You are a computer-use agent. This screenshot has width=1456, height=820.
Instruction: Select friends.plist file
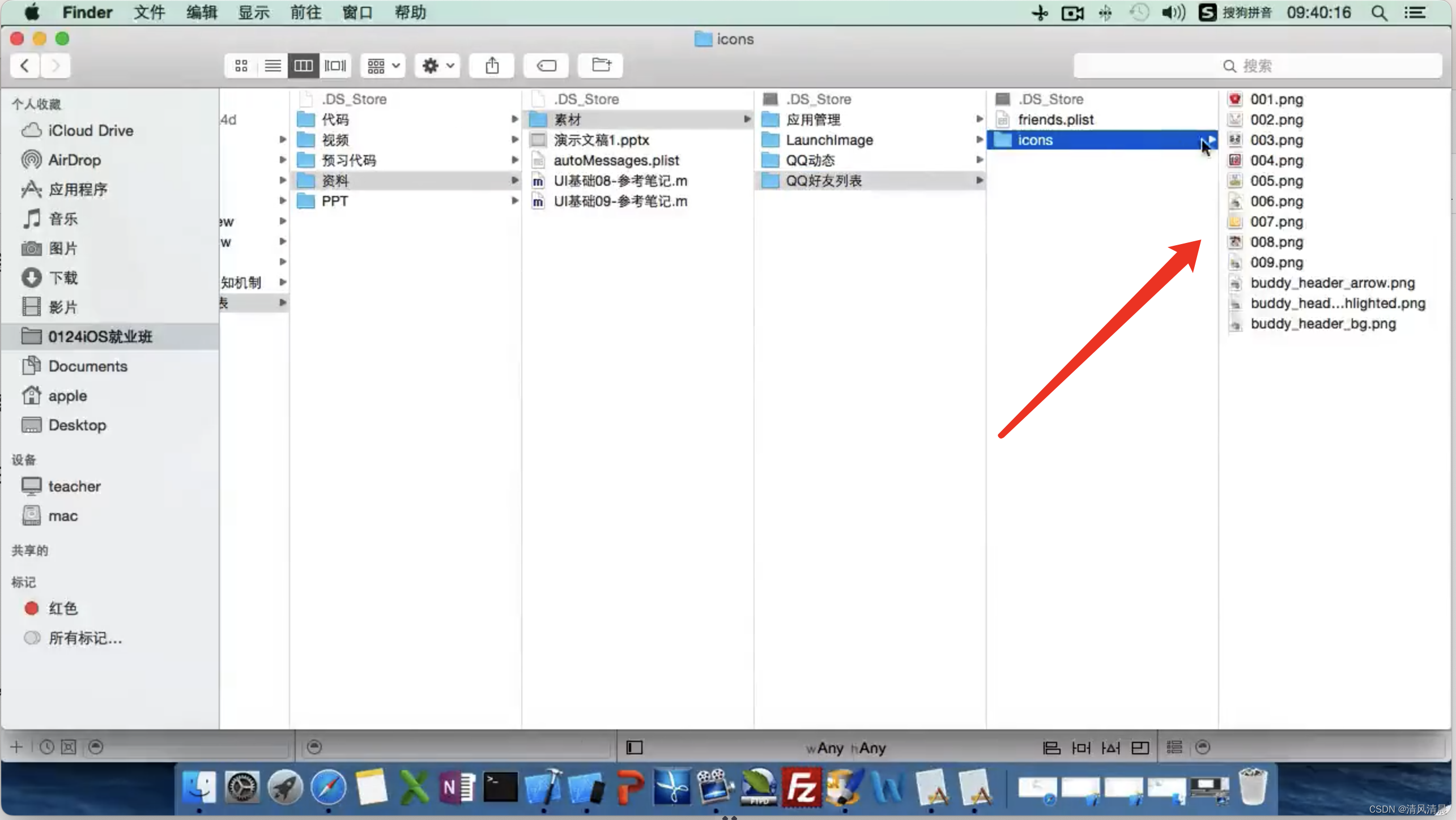point(1103,119)
